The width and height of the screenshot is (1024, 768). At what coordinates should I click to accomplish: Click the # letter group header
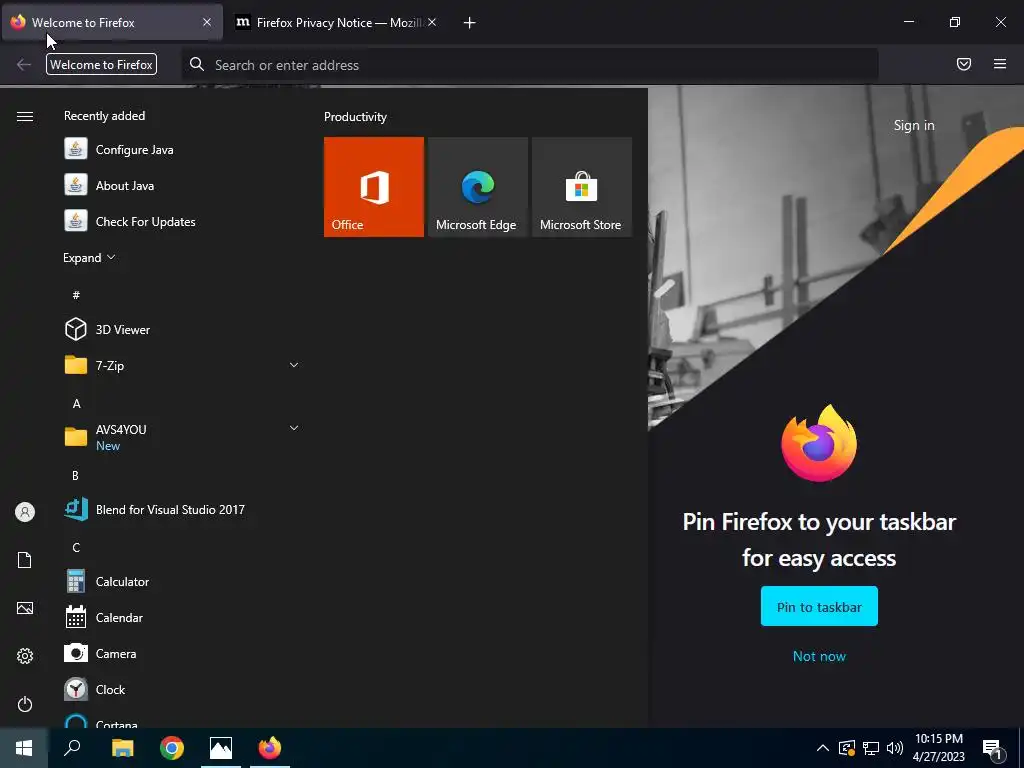(x=76, y=295)
